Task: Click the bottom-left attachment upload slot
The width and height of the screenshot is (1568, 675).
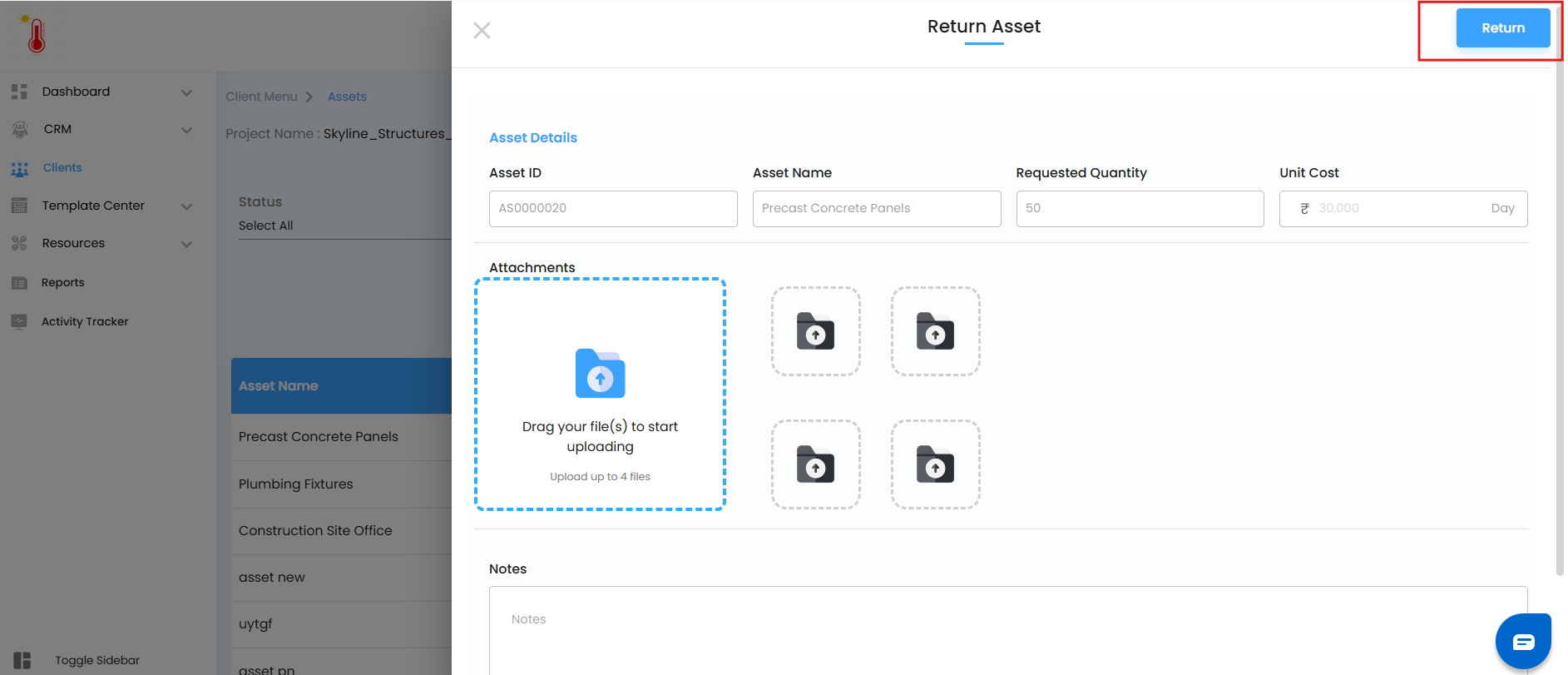Action: [815, 464]
